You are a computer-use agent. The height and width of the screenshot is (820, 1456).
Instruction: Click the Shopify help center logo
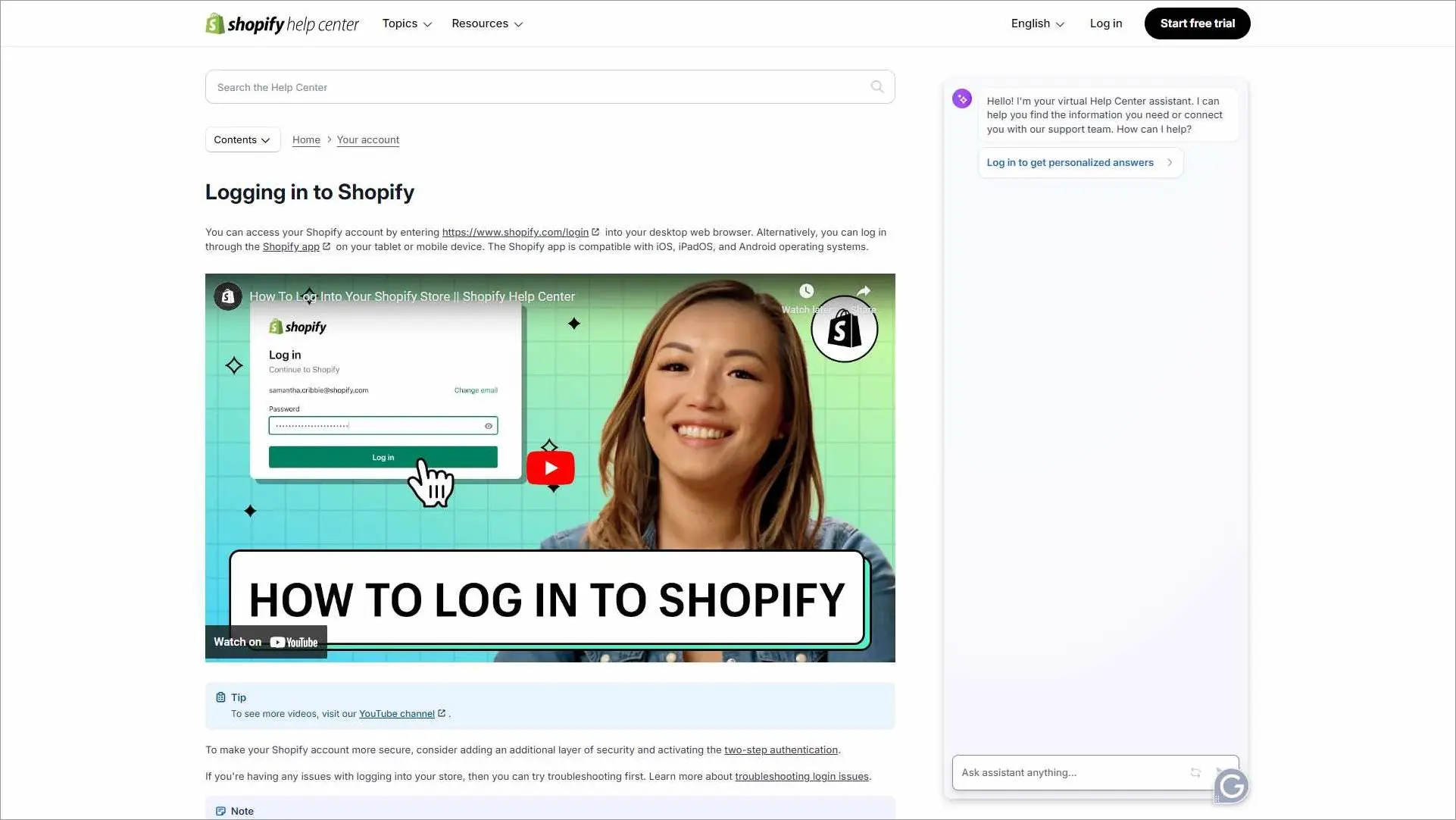pos(282,23)
